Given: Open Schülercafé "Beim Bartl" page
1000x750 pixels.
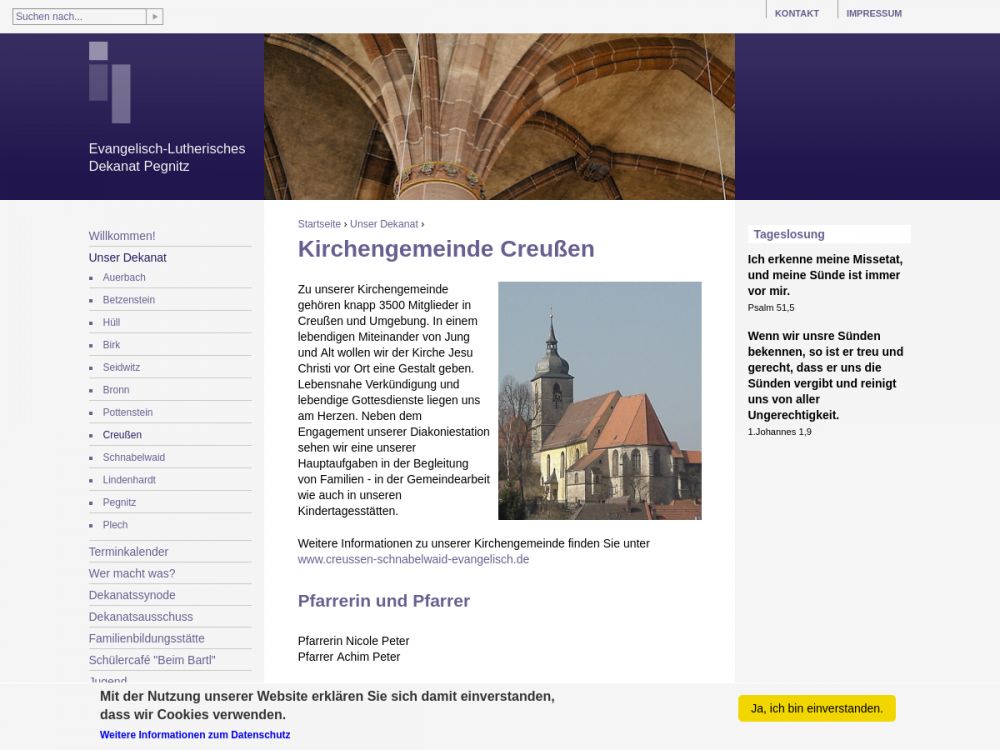Looking at the screenshot, I should click(x=151, y=660).
